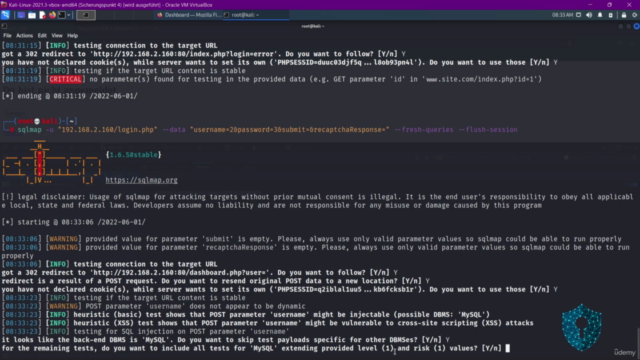640x360 pixels.
Task: Open the terminal File menu
Action: point(7,36)
